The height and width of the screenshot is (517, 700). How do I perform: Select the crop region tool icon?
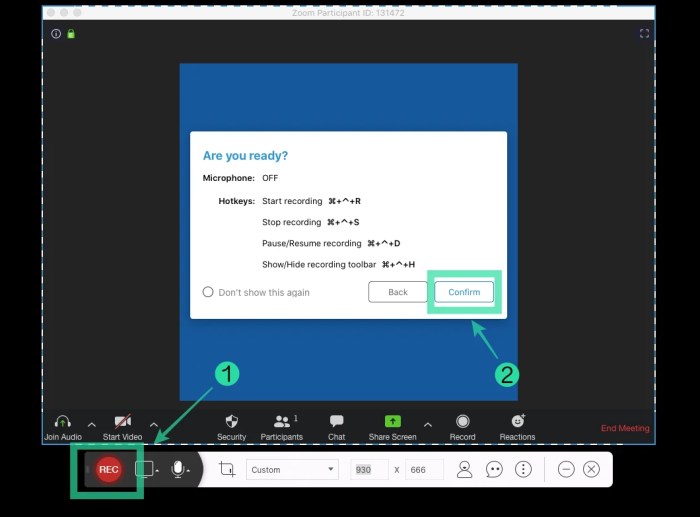227,469
